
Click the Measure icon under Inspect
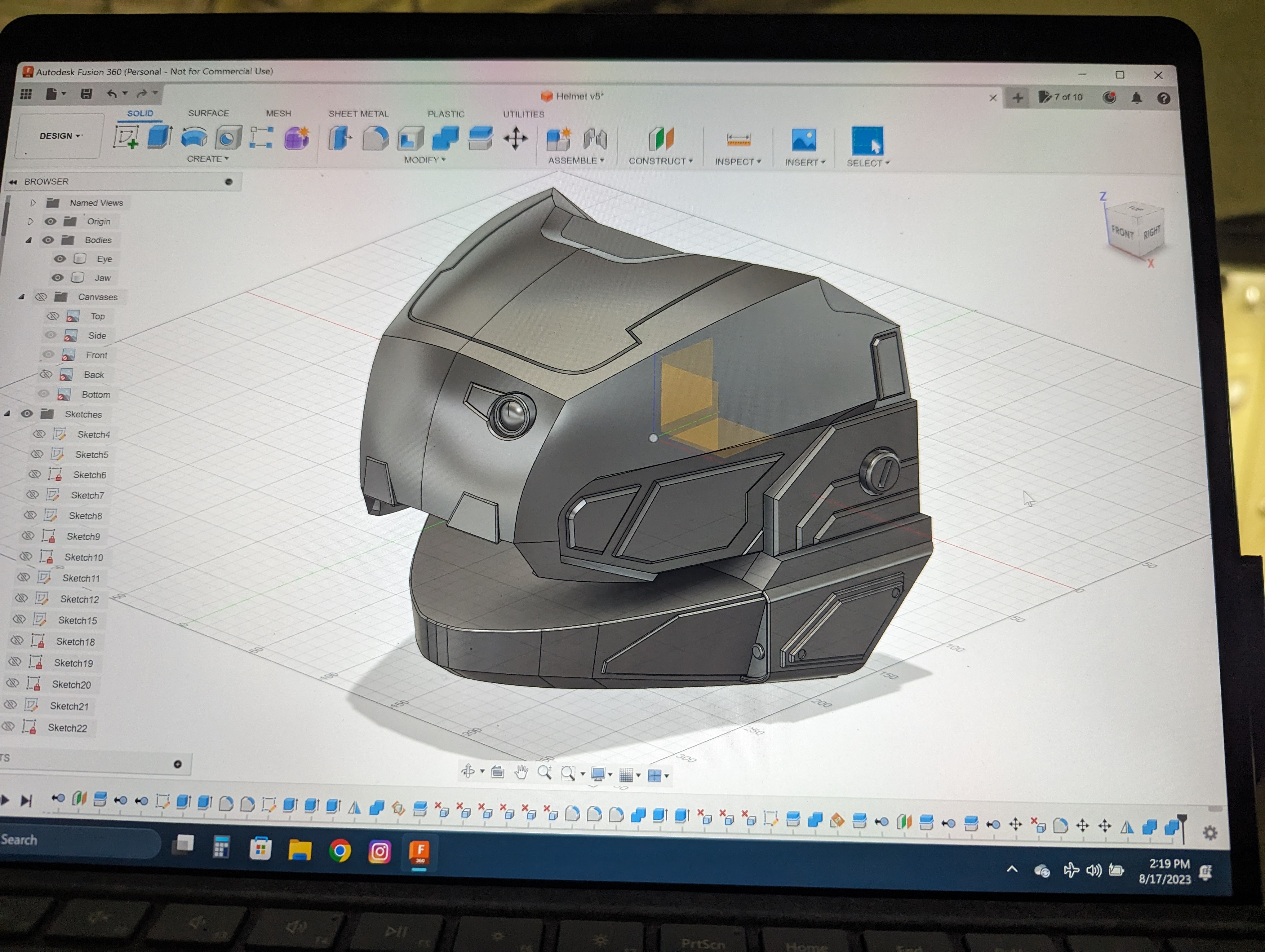[738, 140]
